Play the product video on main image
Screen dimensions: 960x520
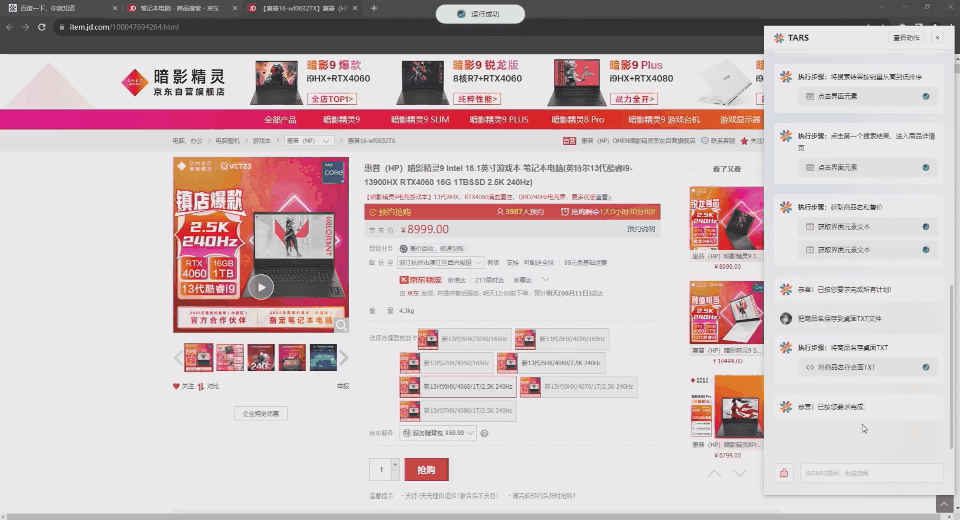pyautogui.click(x=261, y=287)
